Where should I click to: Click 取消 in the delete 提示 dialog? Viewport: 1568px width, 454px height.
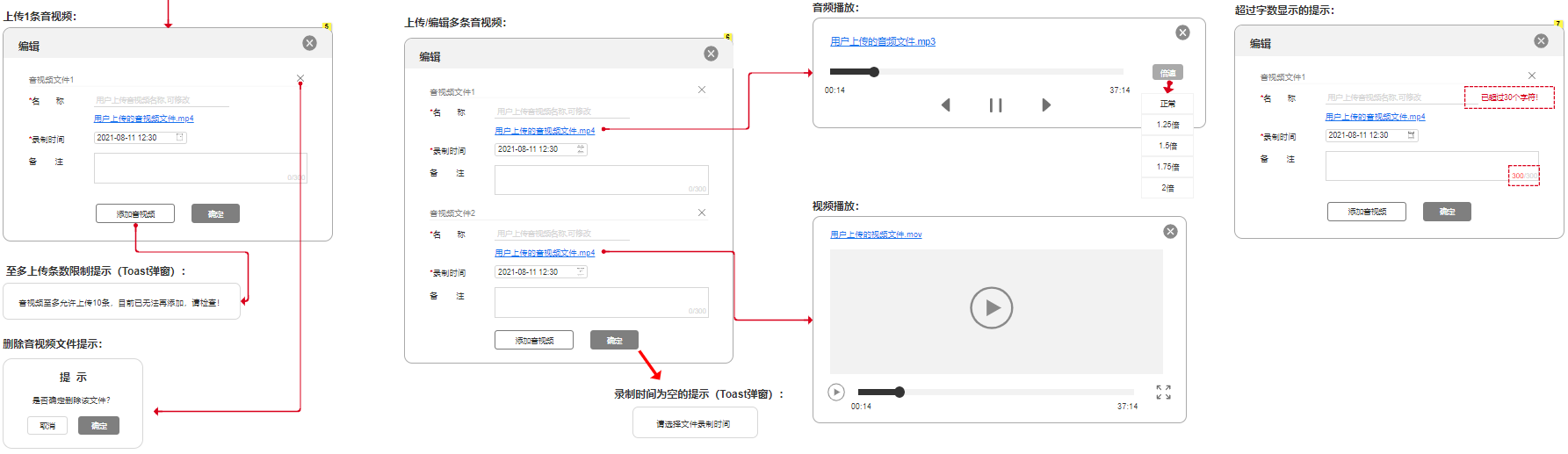(47, 426)
